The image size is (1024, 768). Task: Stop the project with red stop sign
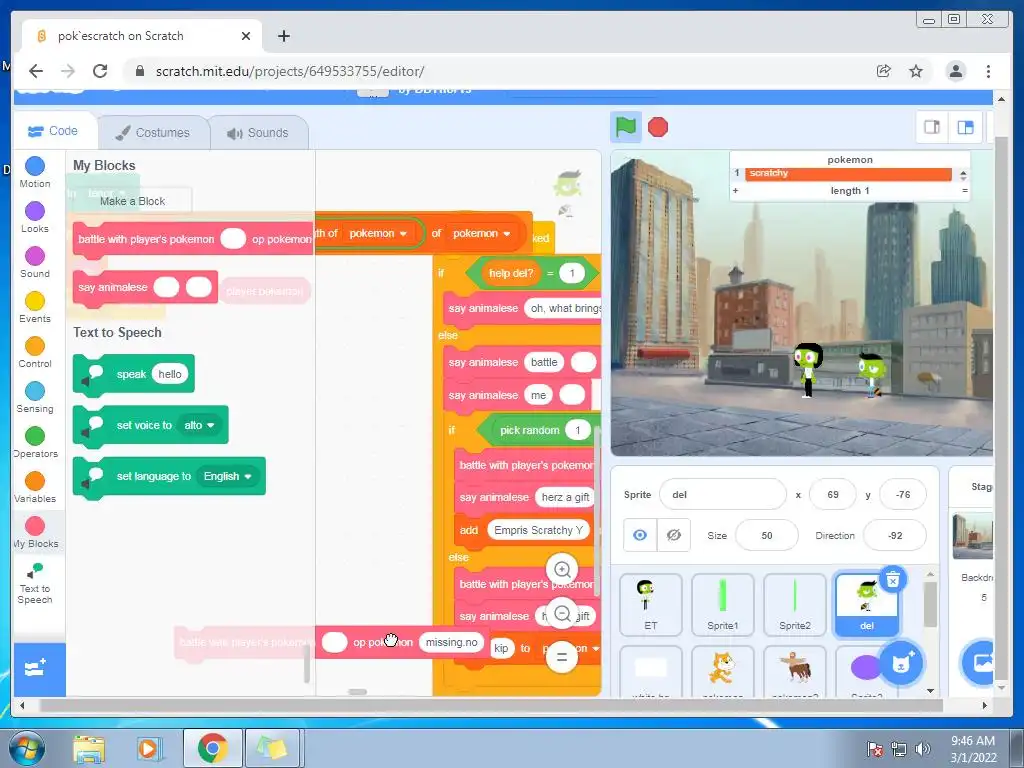click(658, 127)
